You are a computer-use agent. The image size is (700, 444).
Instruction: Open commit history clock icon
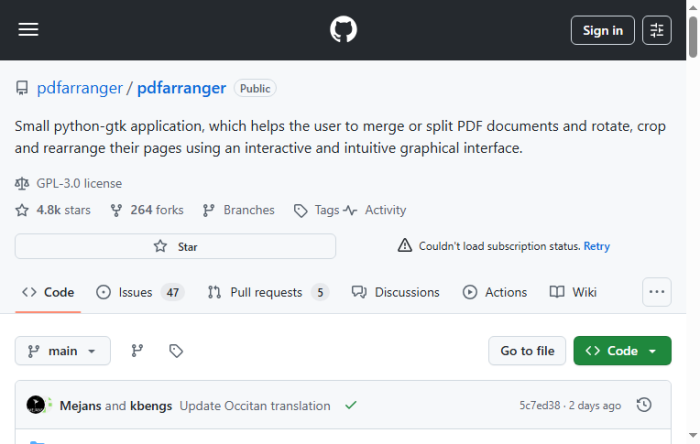[x=644, y=405]
